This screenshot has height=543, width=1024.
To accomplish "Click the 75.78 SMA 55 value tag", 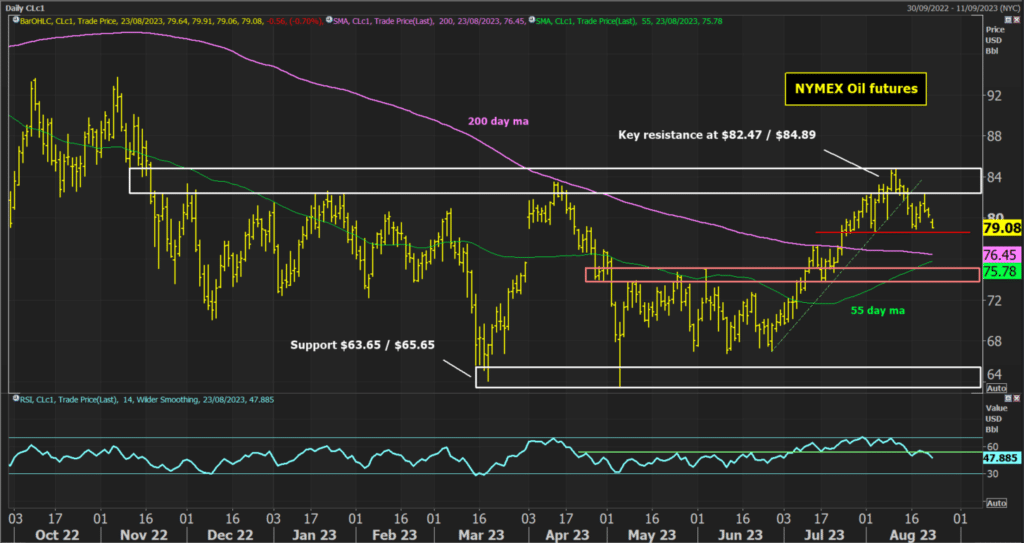I will [x=1001, y=271].
